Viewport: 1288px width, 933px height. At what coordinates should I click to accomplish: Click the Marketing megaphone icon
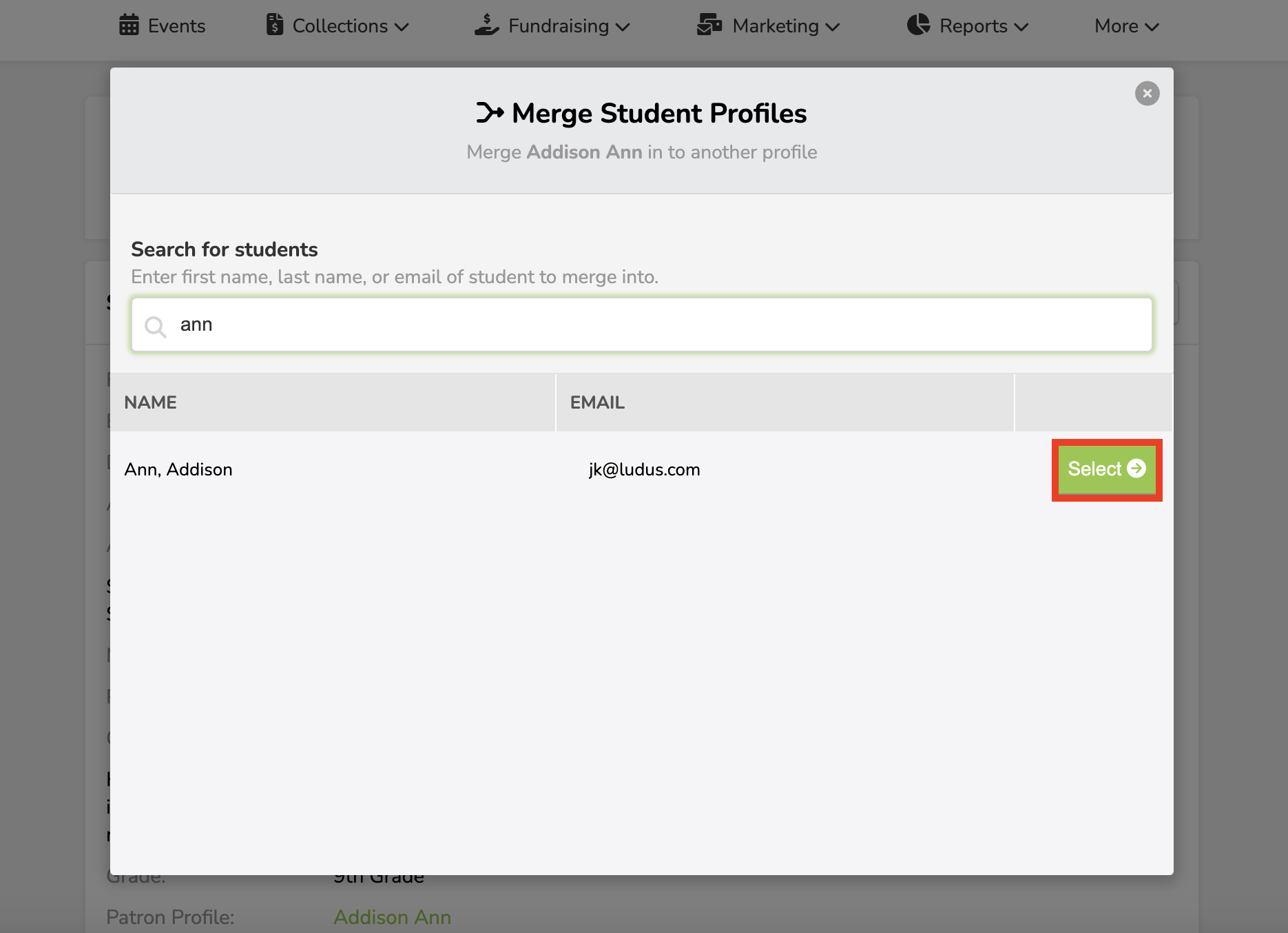click(x=709, y=25)
